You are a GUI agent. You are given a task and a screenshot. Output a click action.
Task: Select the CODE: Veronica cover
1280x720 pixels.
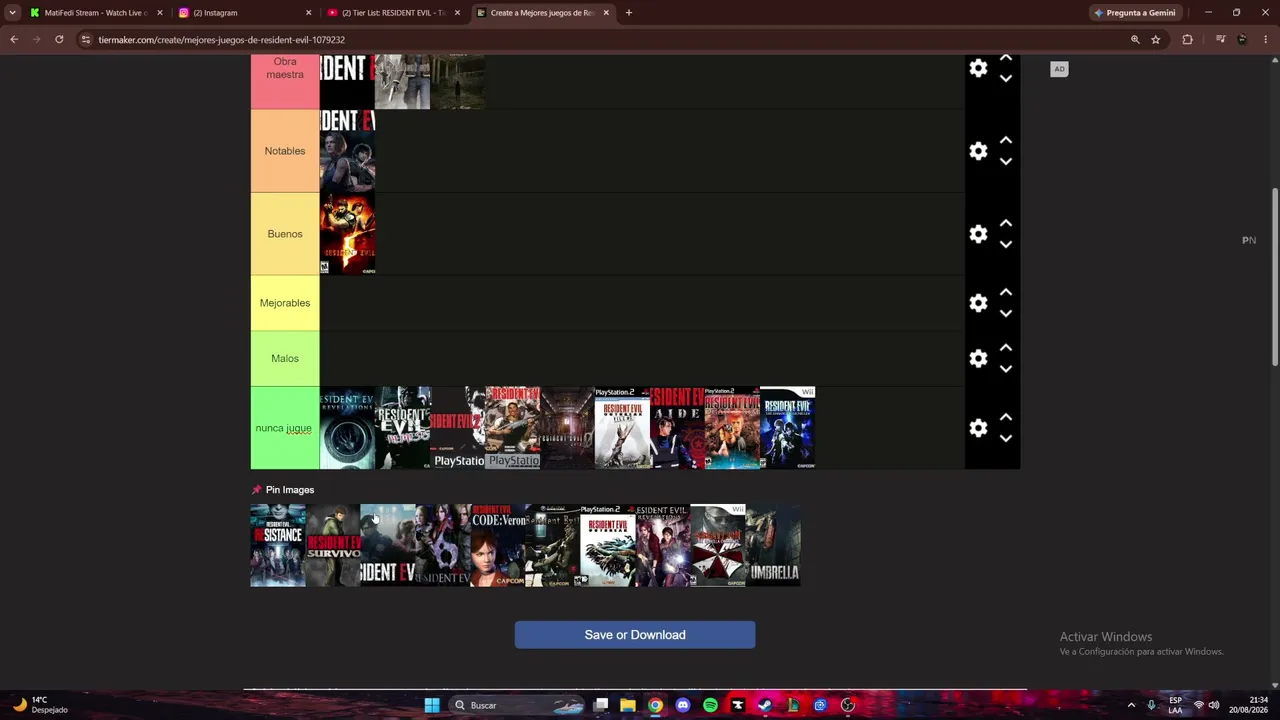pos(498,545)
